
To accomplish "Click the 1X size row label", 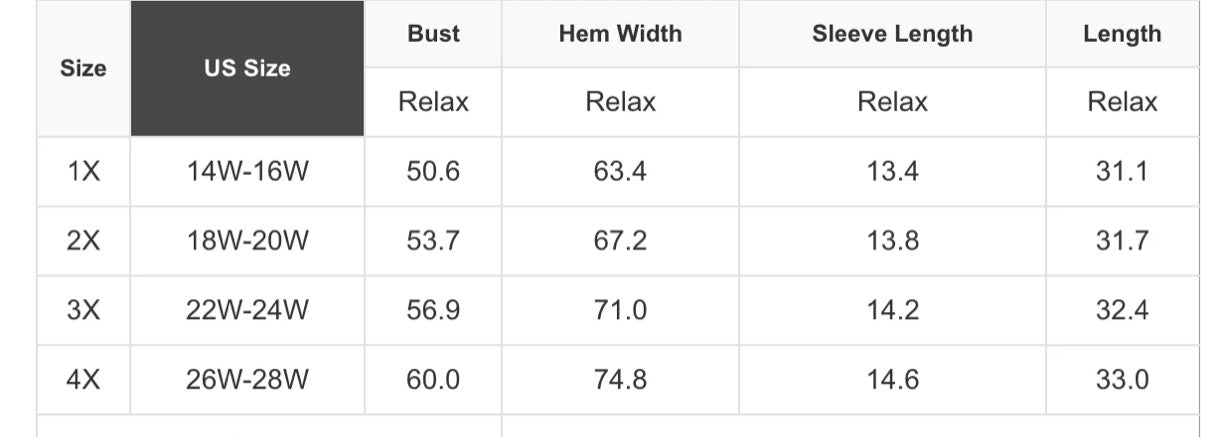I will coord(83,172).
